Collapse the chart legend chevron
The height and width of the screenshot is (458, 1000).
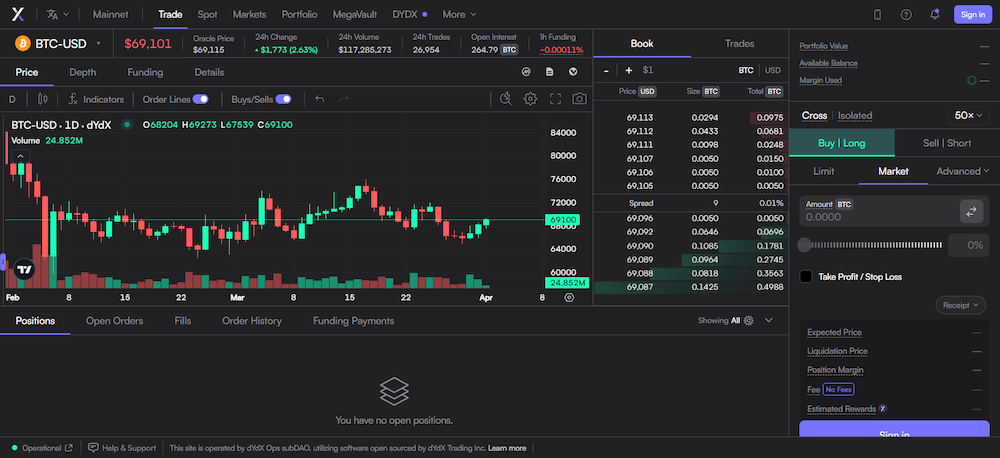click(x=20, y=156)
